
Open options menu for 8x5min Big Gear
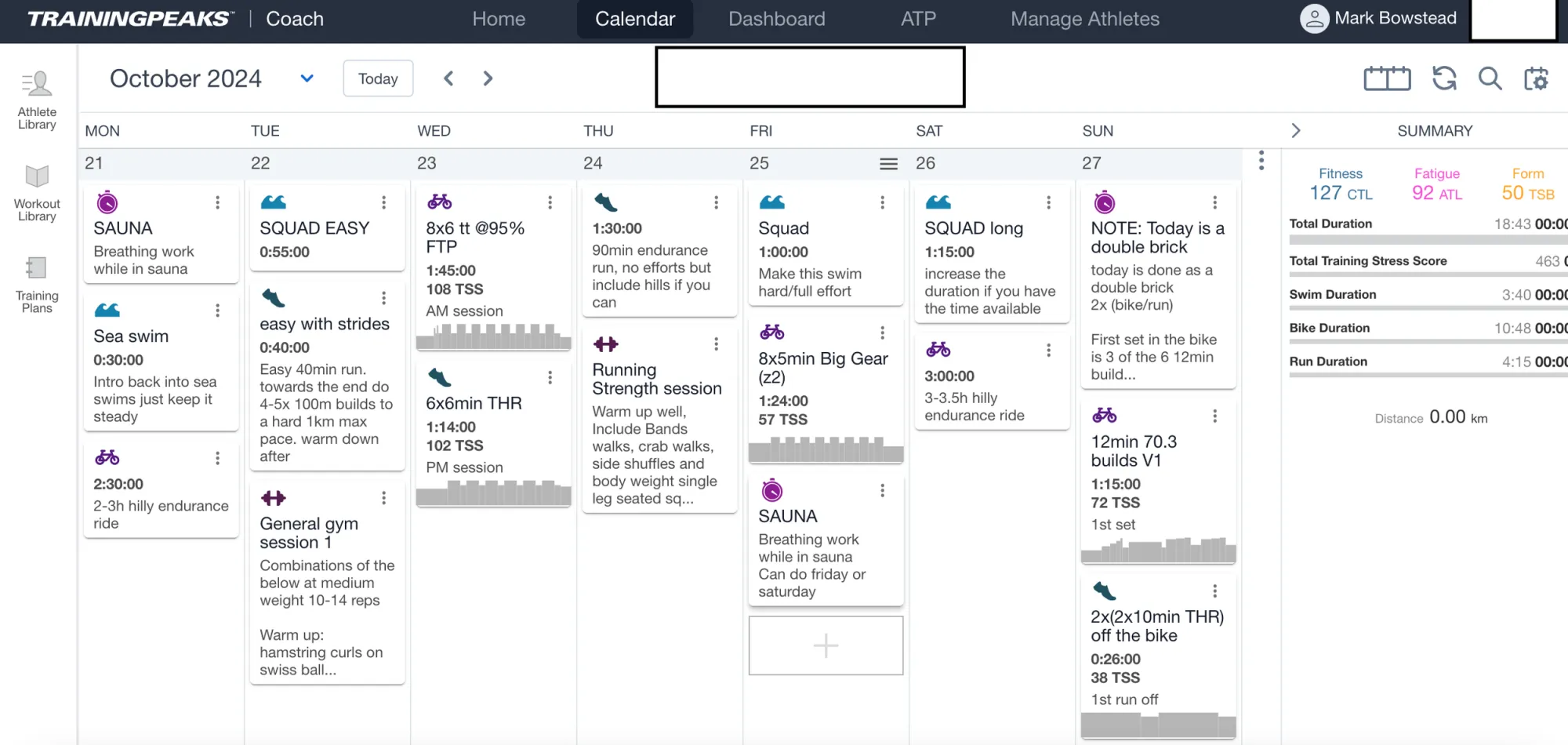(882, 333)
